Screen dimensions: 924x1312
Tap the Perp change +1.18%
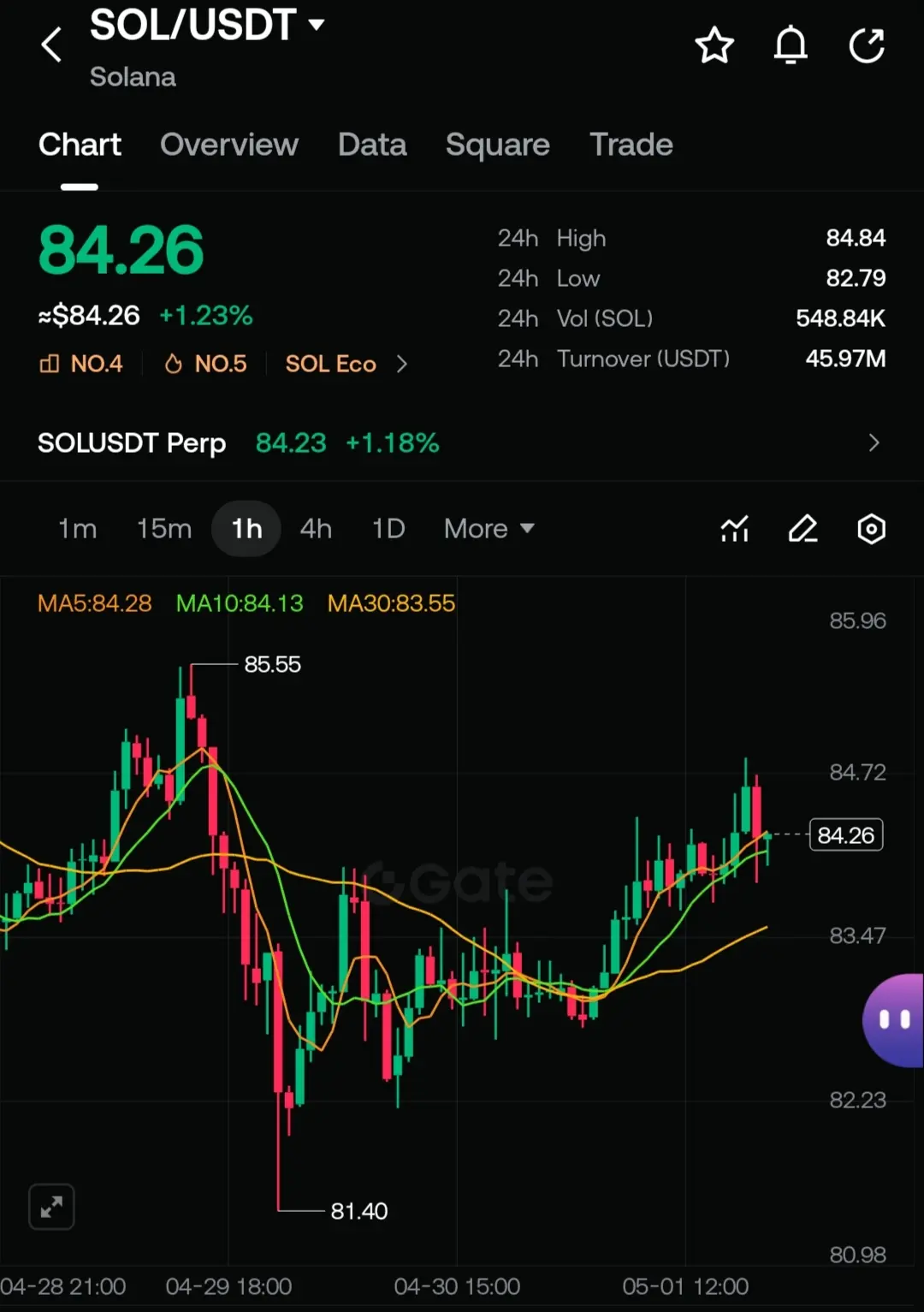click(392, 442)
